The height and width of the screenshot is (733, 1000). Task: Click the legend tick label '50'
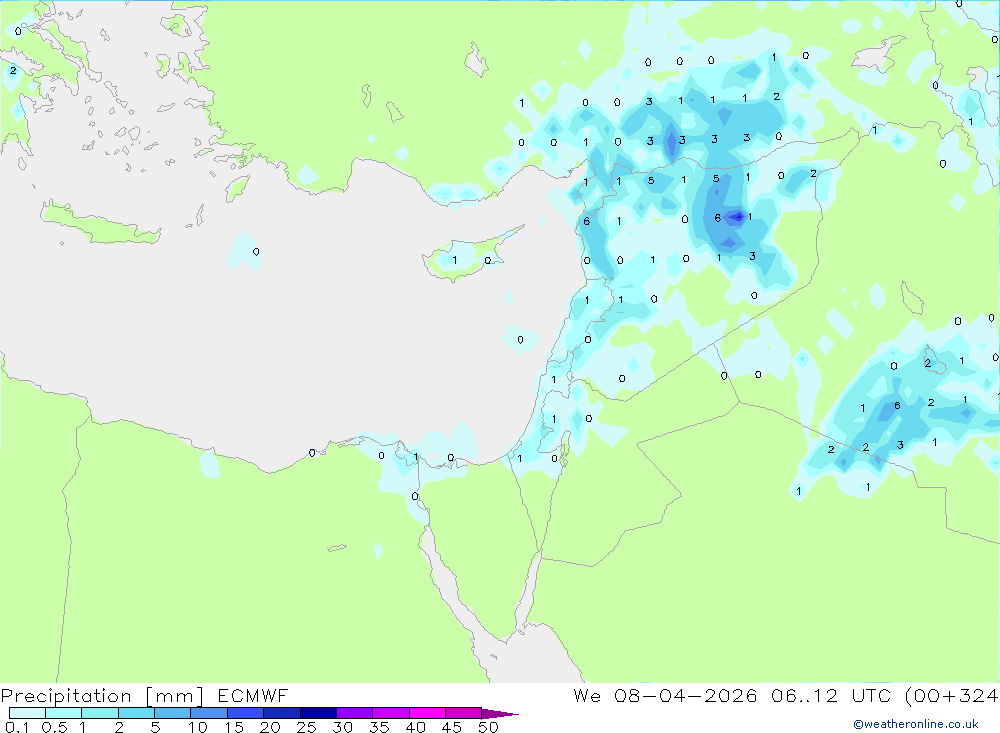(489, 727)
